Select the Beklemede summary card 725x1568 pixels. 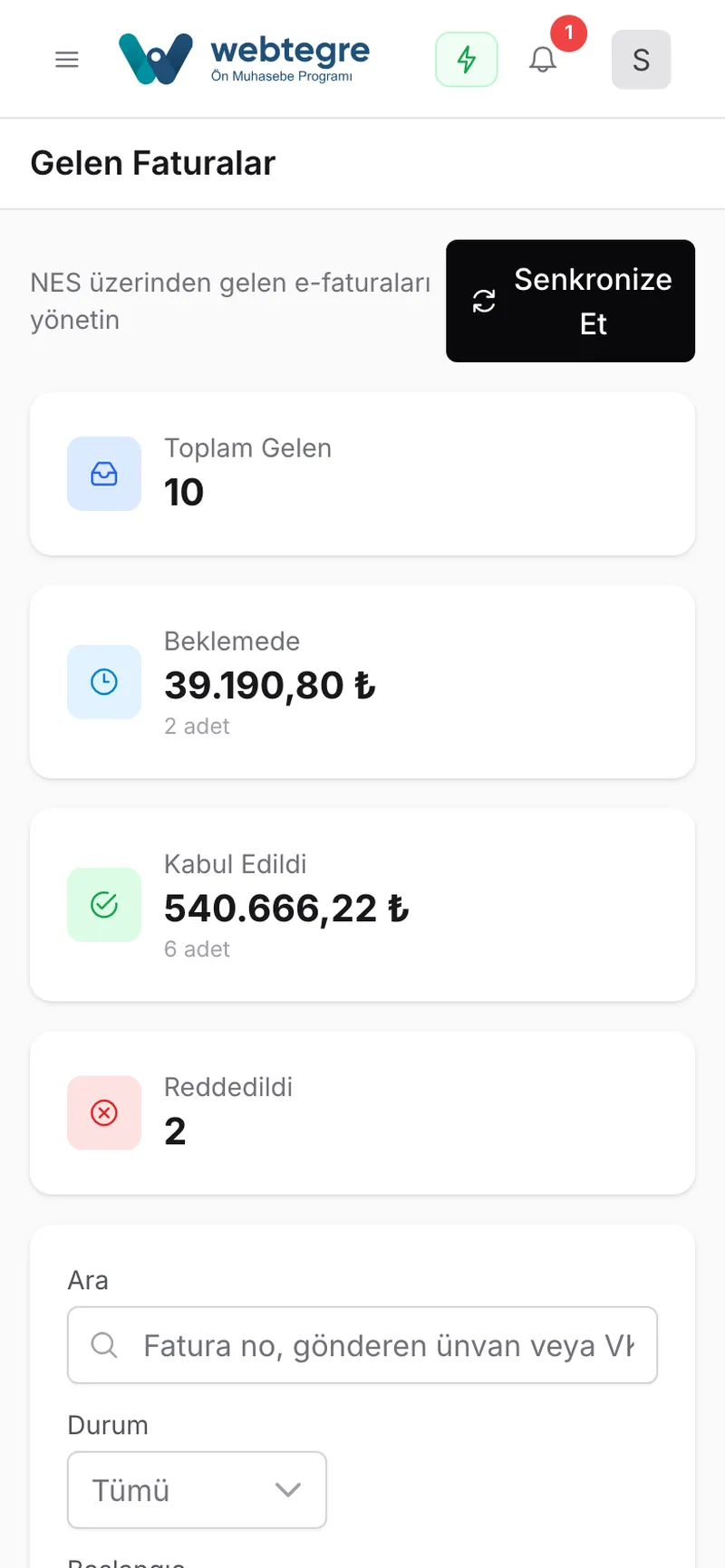click(x=362, y=682)
